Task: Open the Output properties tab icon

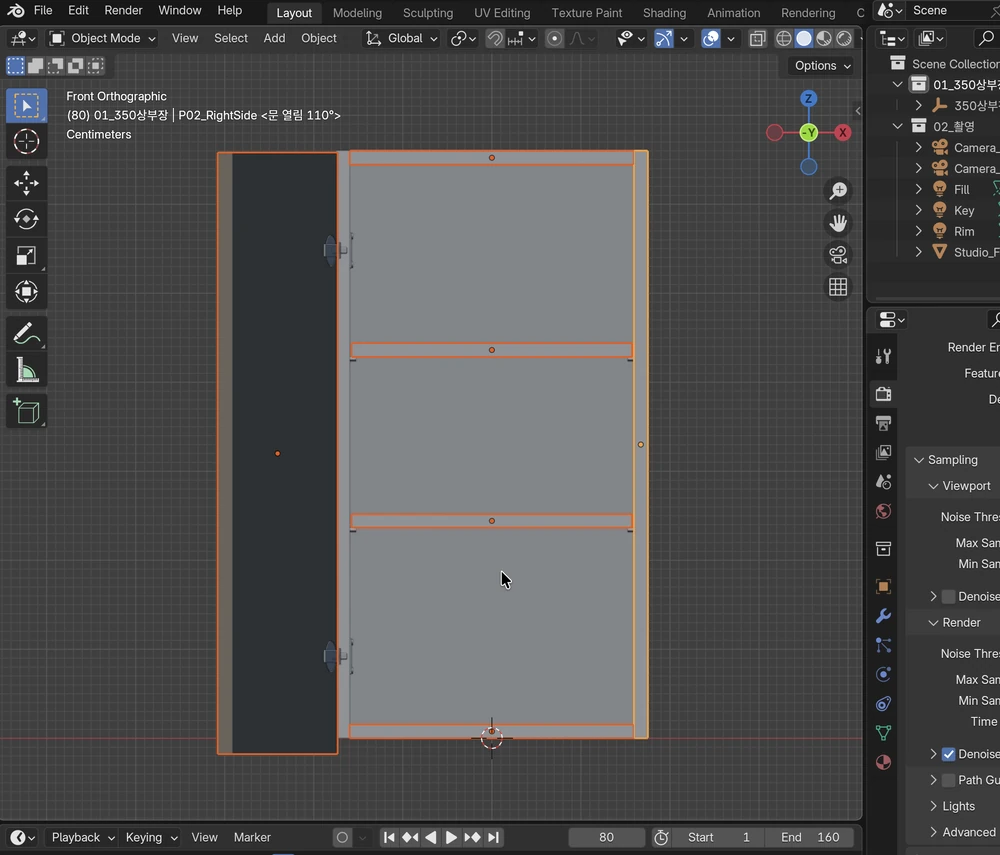Action: click(883, 423)
